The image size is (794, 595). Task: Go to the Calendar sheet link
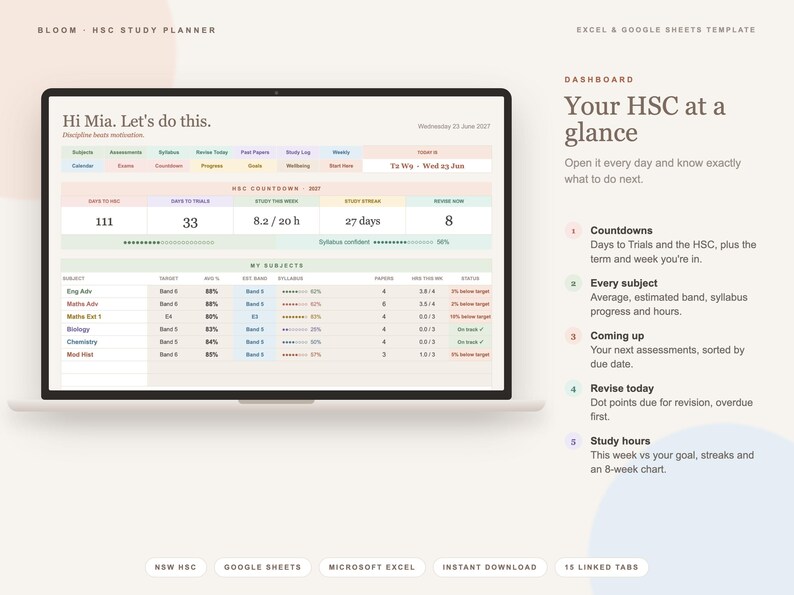click(83, 166)
